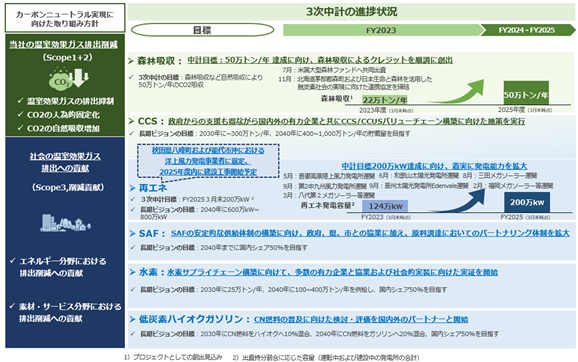Image resolution: width=578 pixels, height=362 pixels.
Task: Open the 秋田県八峰町 offshore wind callout link
Action: point(208,161)
